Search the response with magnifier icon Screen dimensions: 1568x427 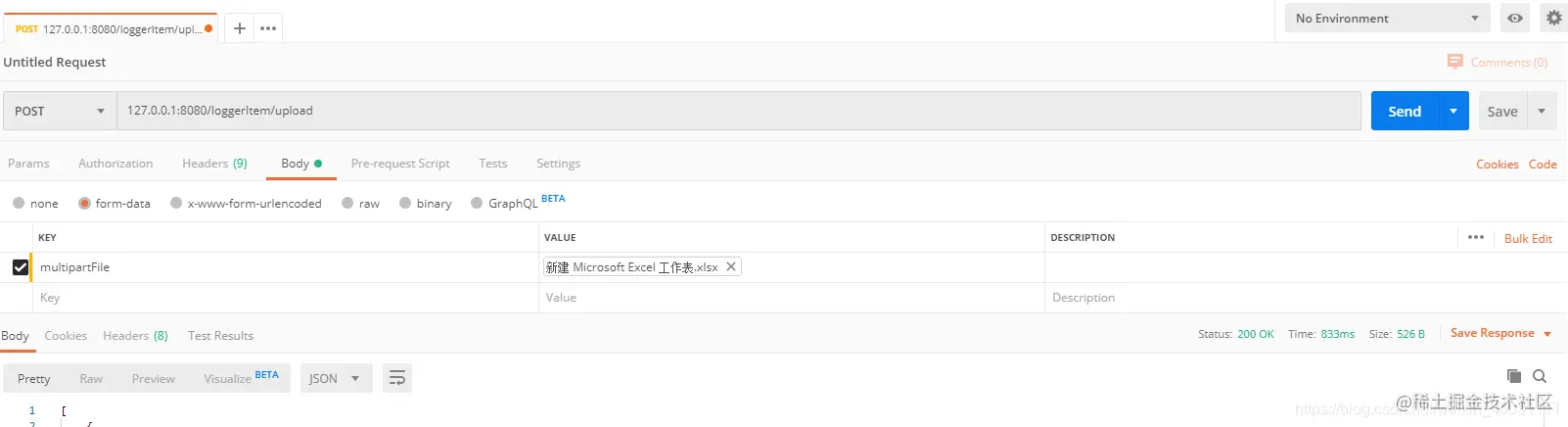tap(1540, 376)
